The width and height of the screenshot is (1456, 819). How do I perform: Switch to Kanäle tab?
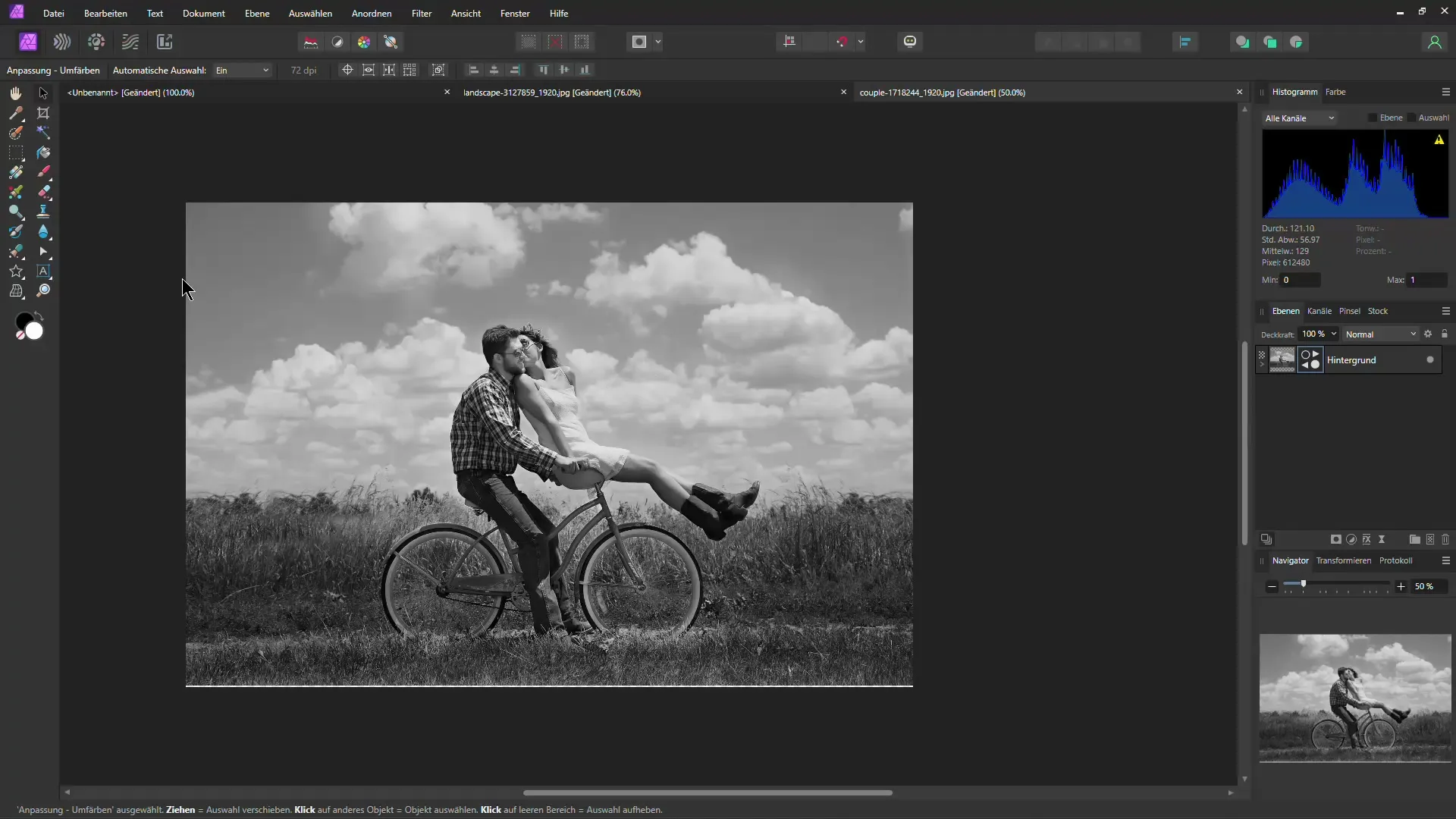(1319, 311)
